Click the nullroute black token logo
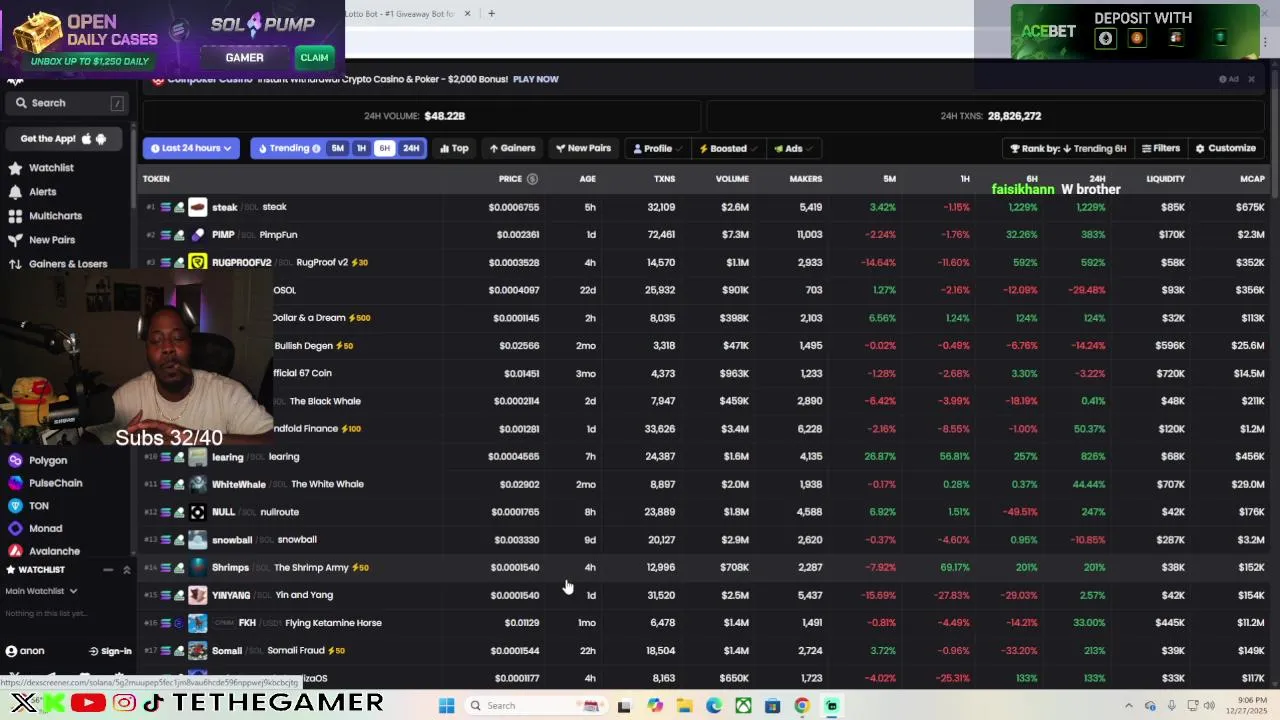Viewport: 1280px width, 720px height. (197, 512)
